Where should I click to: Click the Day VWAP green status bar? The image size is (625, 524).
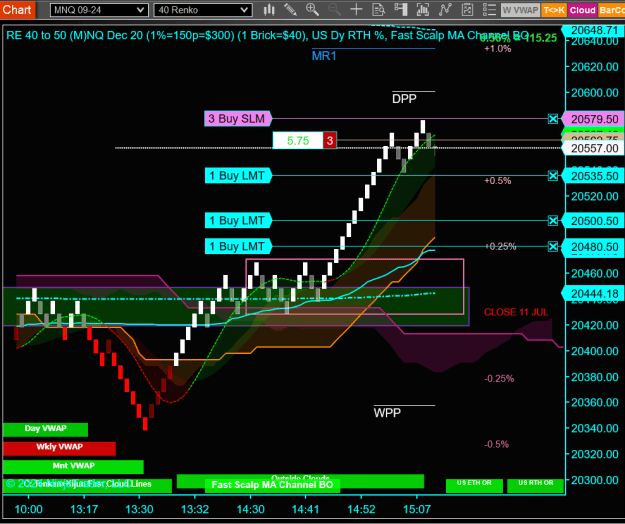pyautogui.click(x=45, y=429)
